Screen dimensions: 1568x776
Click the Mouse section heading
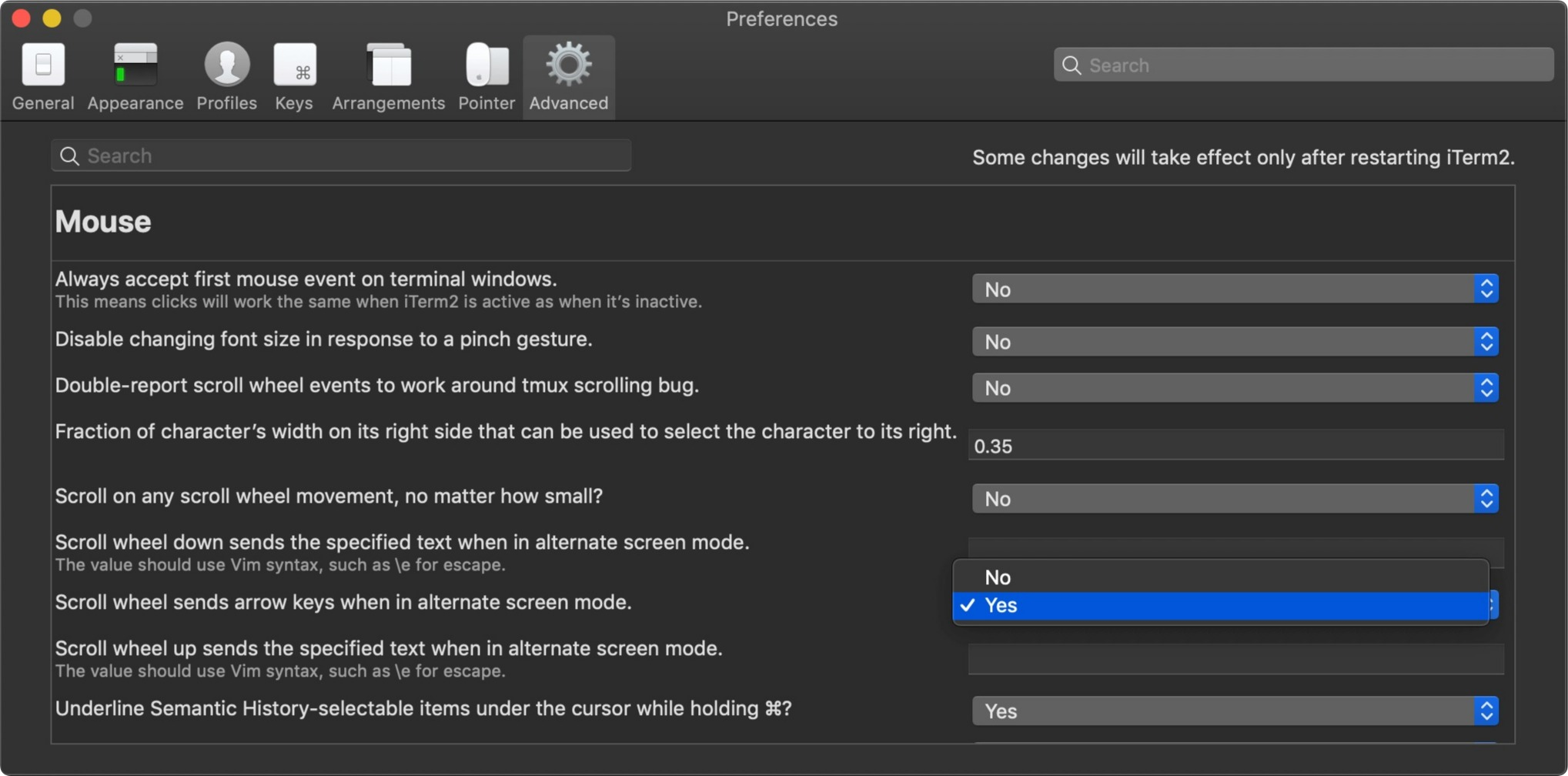coord(102,222)
